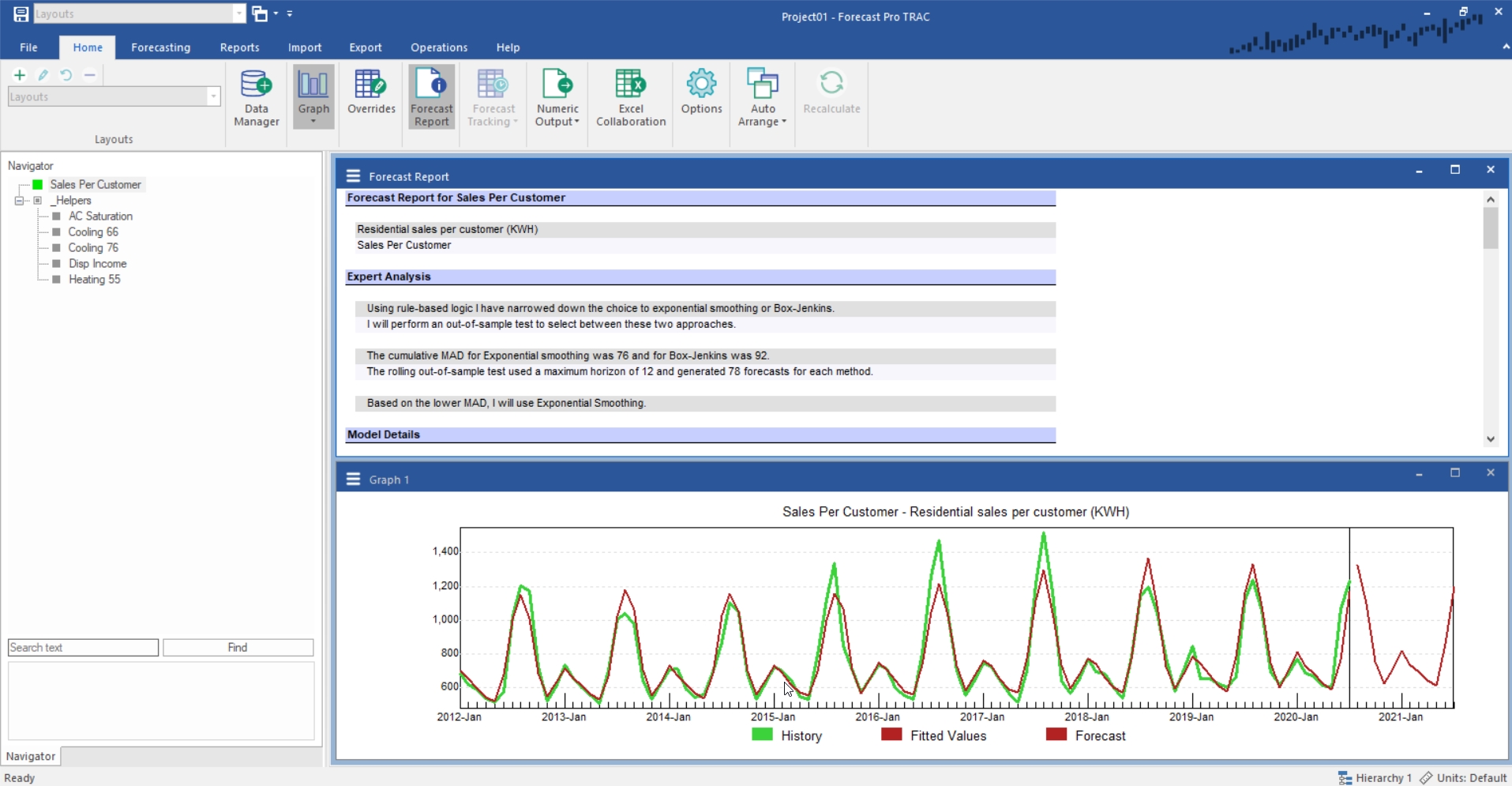
Task: Click the Forecast red legend swatch
Action: [x=1056, y=735]
